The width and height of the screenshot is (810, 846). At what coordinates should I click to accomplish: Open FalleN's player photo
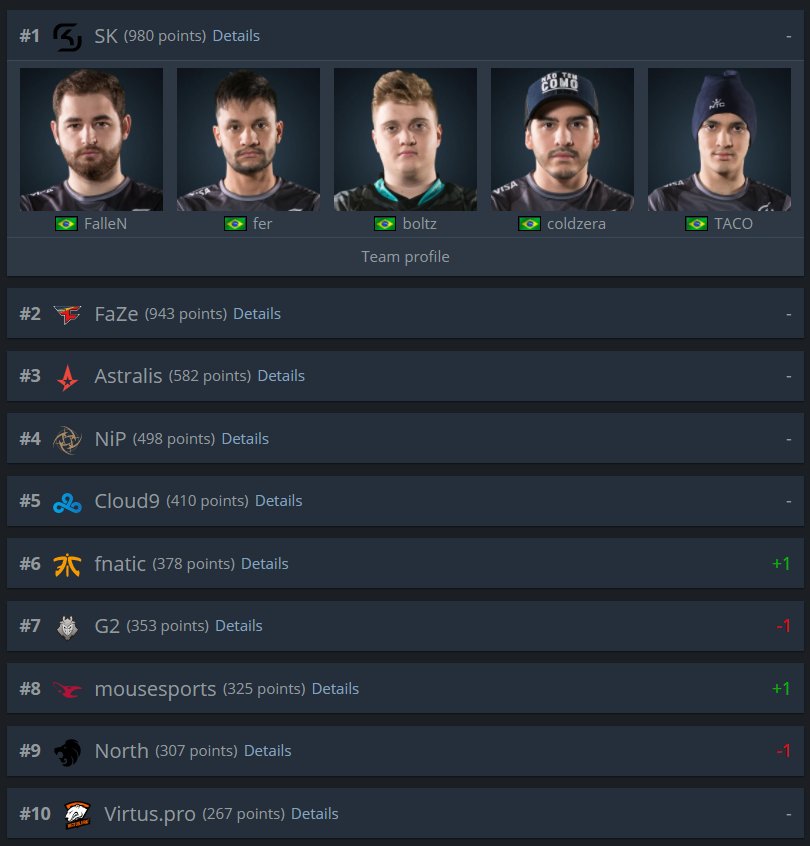coord(91,139)
